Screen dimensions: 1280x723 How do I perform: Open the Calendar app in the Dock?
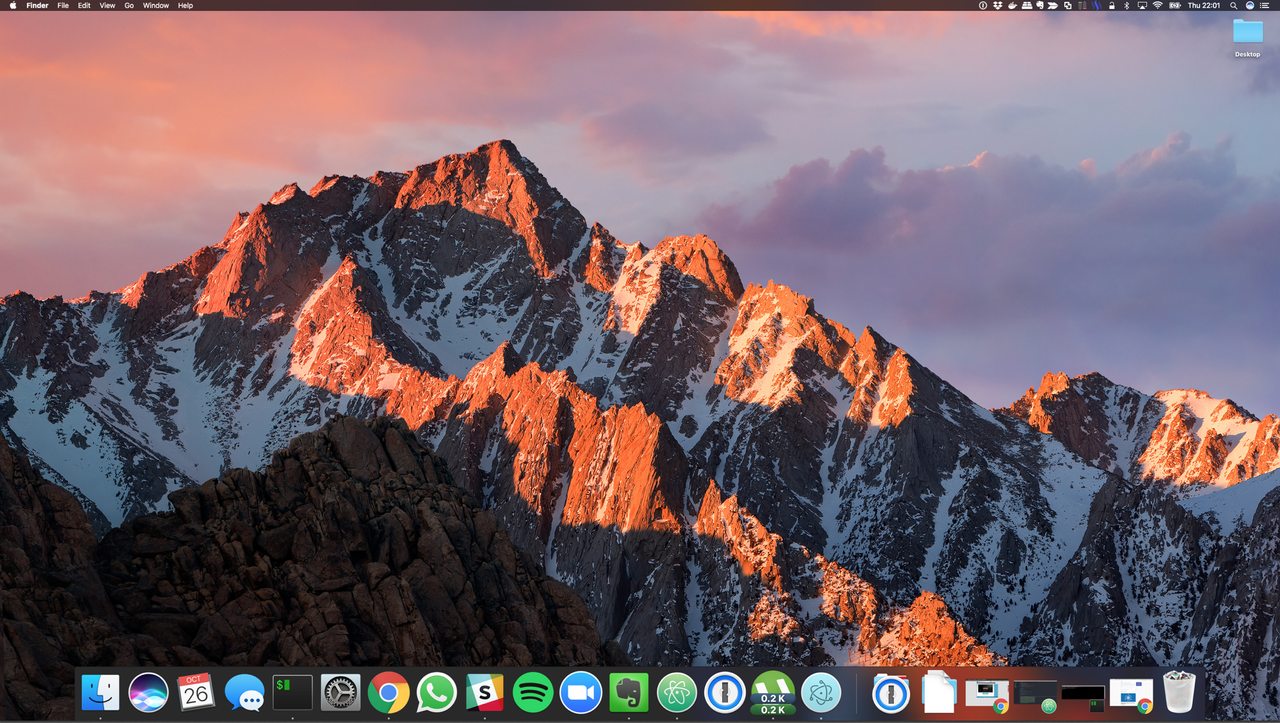(196, 692)
